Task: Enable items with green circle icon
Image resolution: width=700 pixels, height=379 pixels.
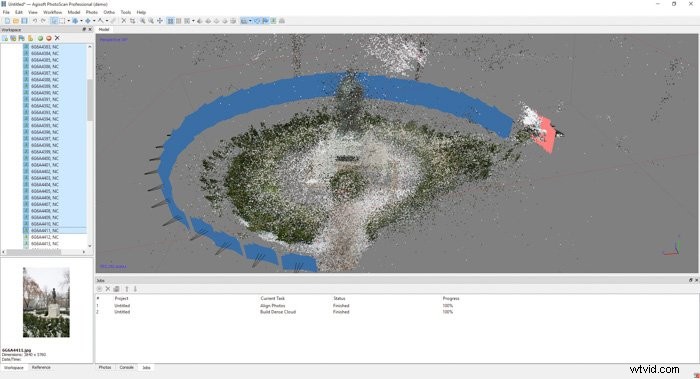Action: (x=40, y=38)
